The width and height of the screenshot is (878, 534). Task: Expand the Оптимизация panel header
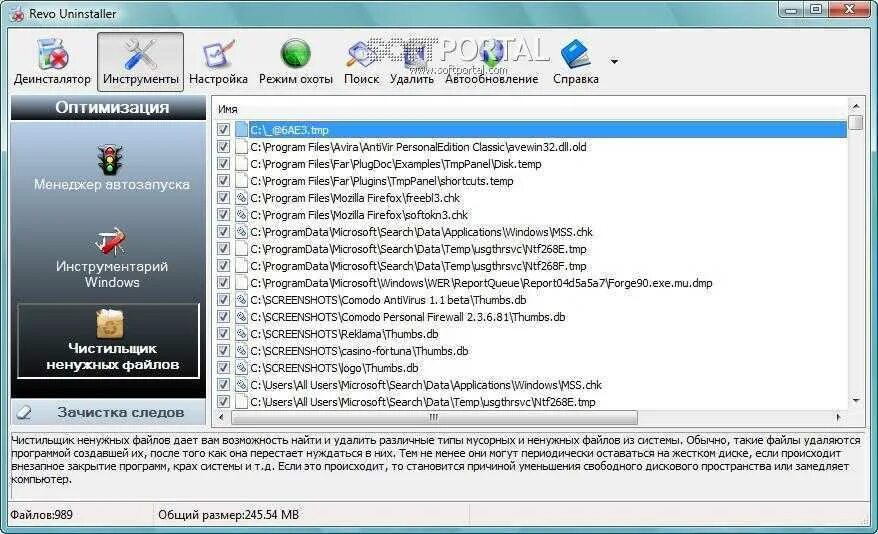click(x=109, y=107)
